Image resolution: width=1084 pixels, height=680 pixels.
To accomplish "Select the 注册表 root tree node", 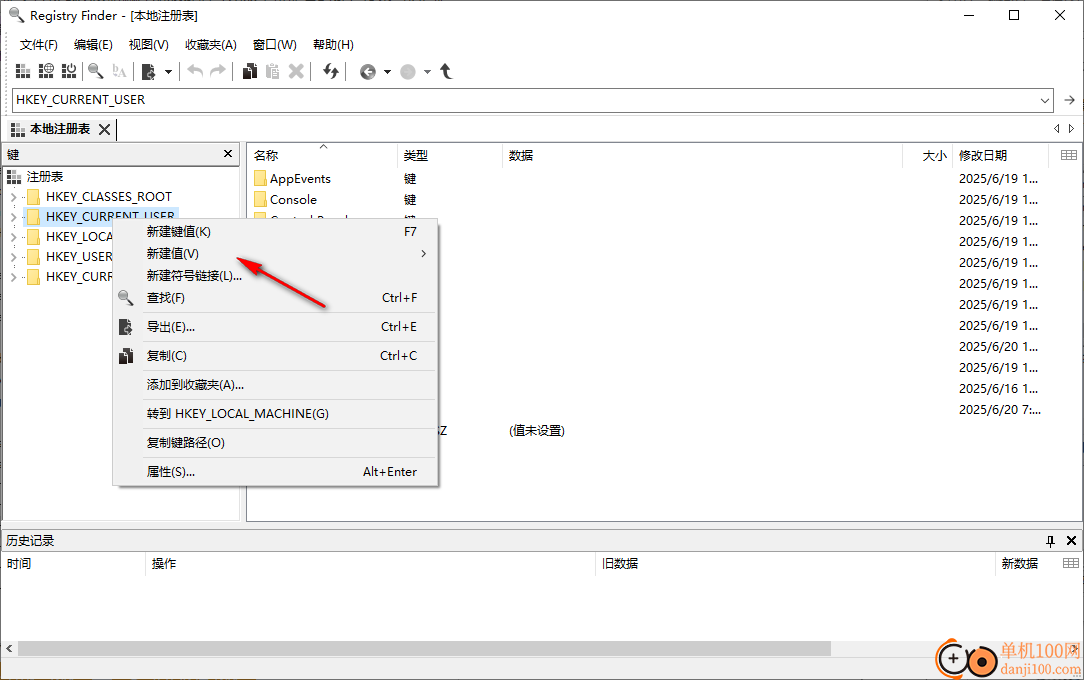I will 45,177.
